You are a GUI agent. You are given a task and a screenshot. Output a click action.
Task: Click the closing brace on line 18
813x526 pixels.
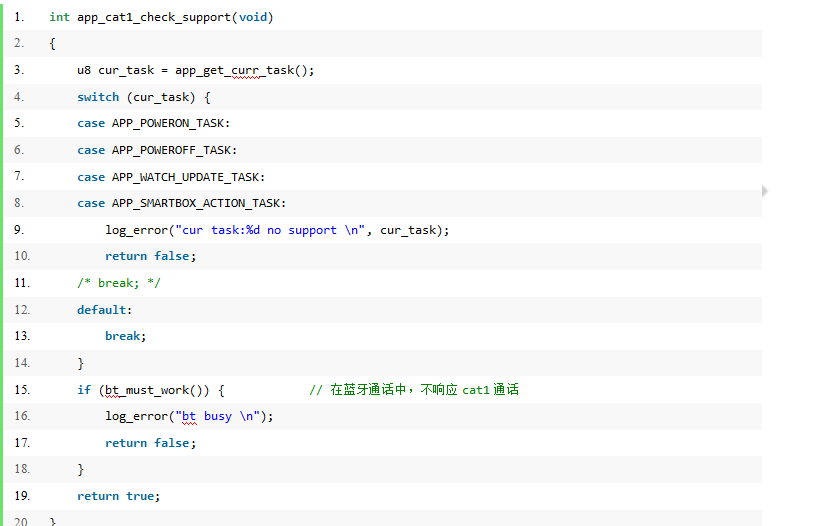tap(80, 469)
